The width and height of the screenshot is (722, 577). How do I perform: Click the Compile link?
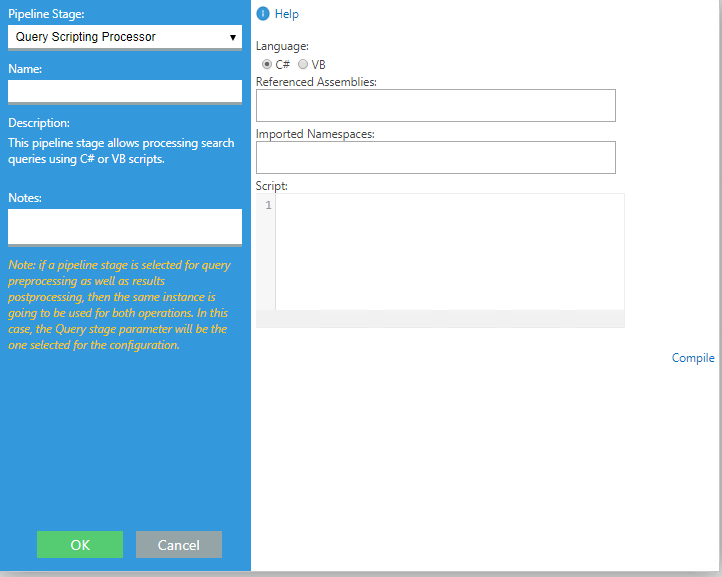coord(693,358)
